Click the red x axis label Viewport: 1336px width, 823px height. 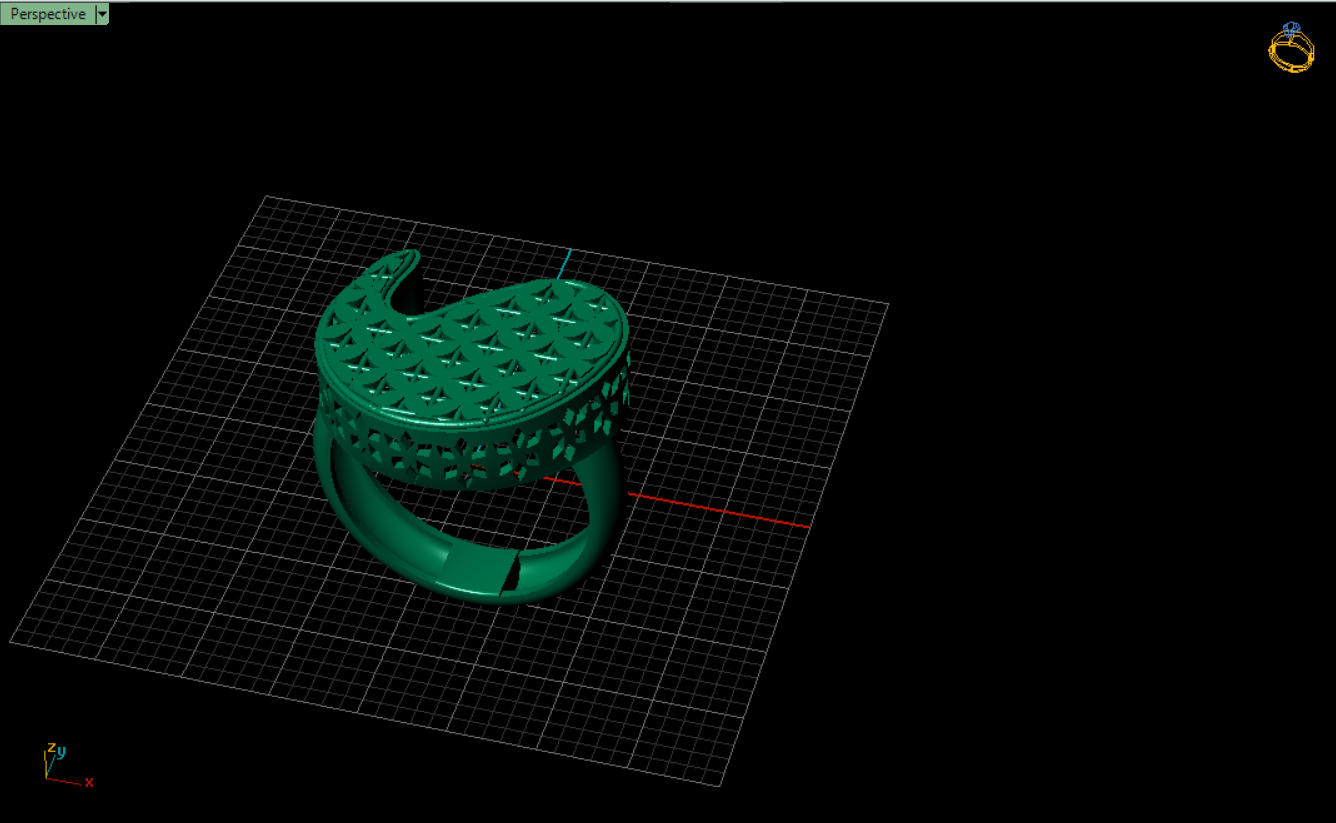coord(89,782)
